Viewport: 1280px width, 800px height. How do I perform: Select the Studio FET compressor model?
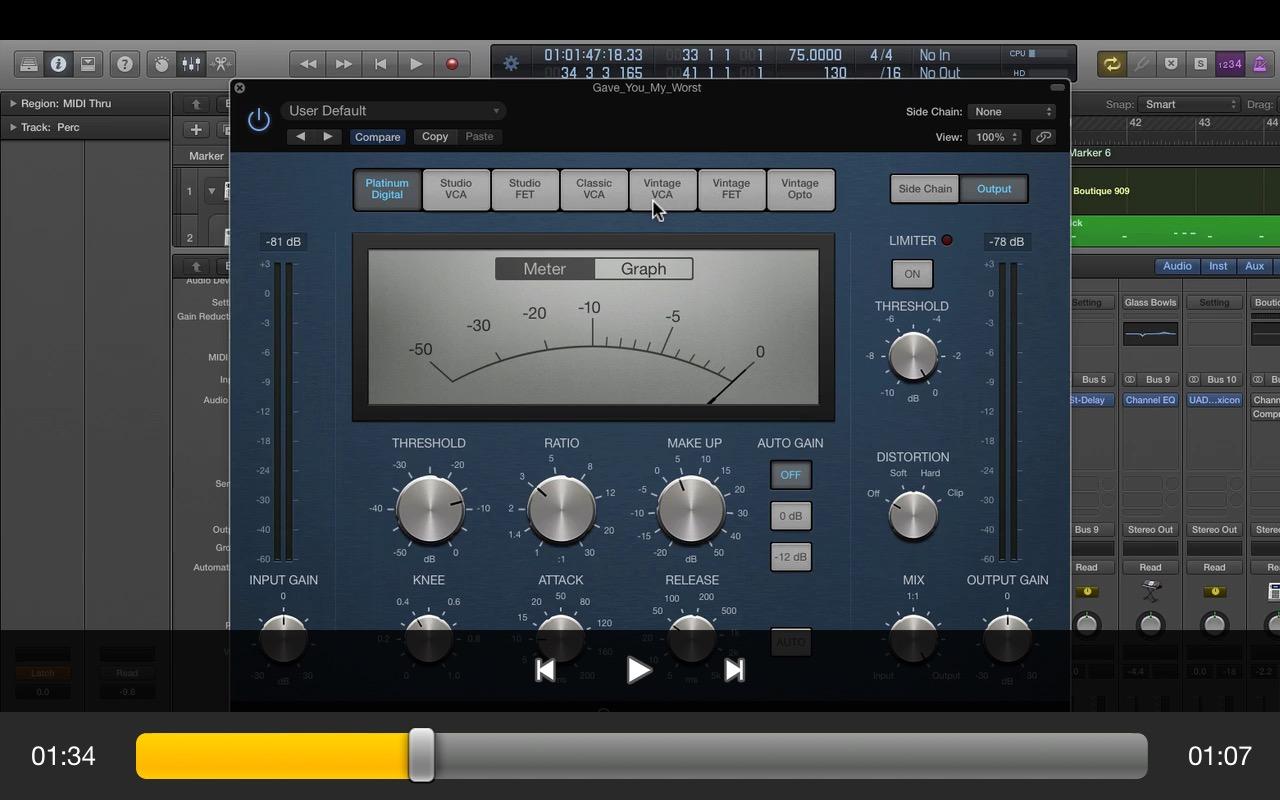point(525,189)
